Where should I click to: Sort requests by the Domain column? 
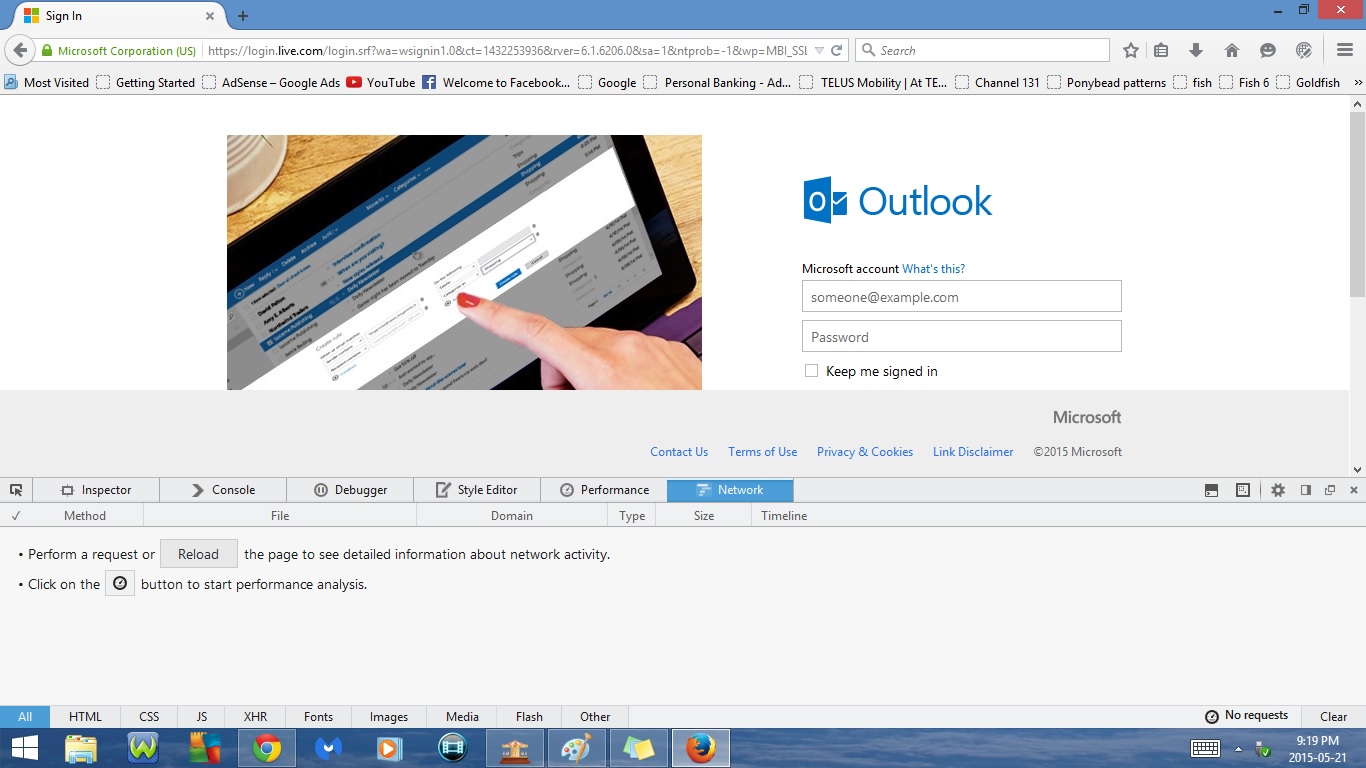point(511,516)
